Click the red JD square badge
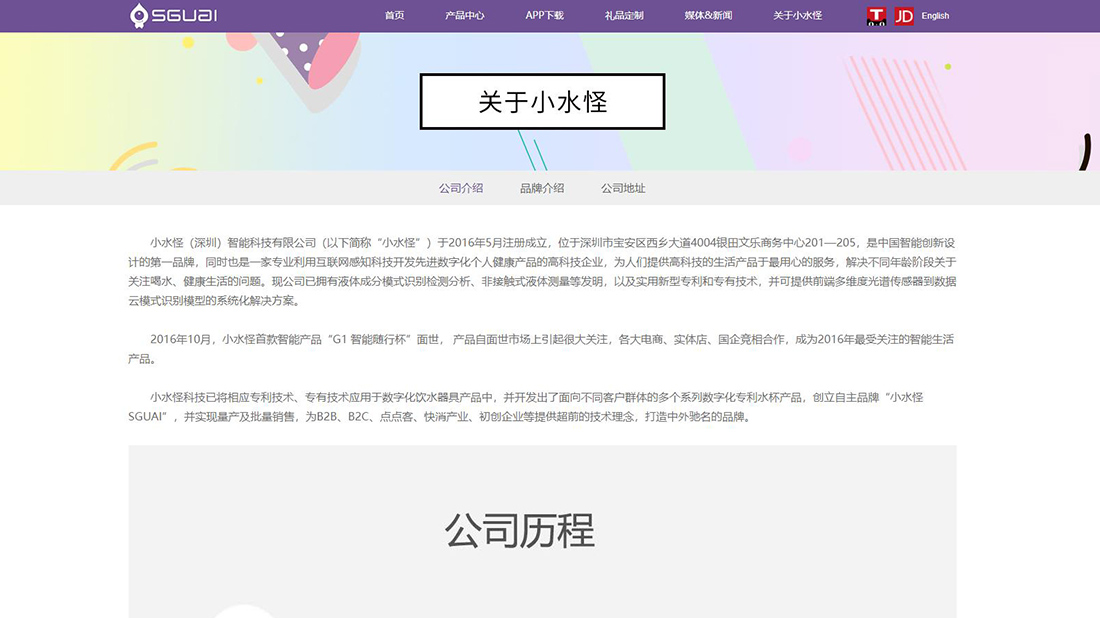 [x=903, y=15]
